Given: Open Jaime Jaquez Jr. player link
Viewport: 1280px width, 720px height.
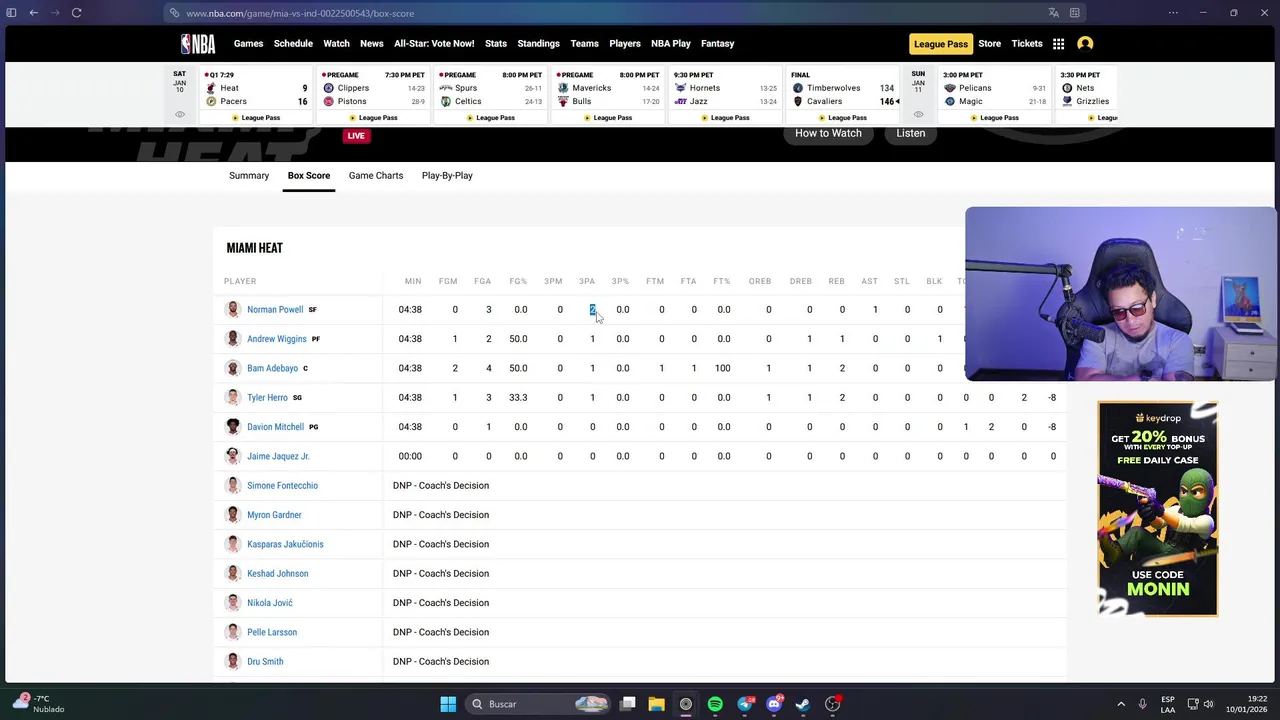Looking at the screenshot, I should pyautogui.click(x=278, y=457).
